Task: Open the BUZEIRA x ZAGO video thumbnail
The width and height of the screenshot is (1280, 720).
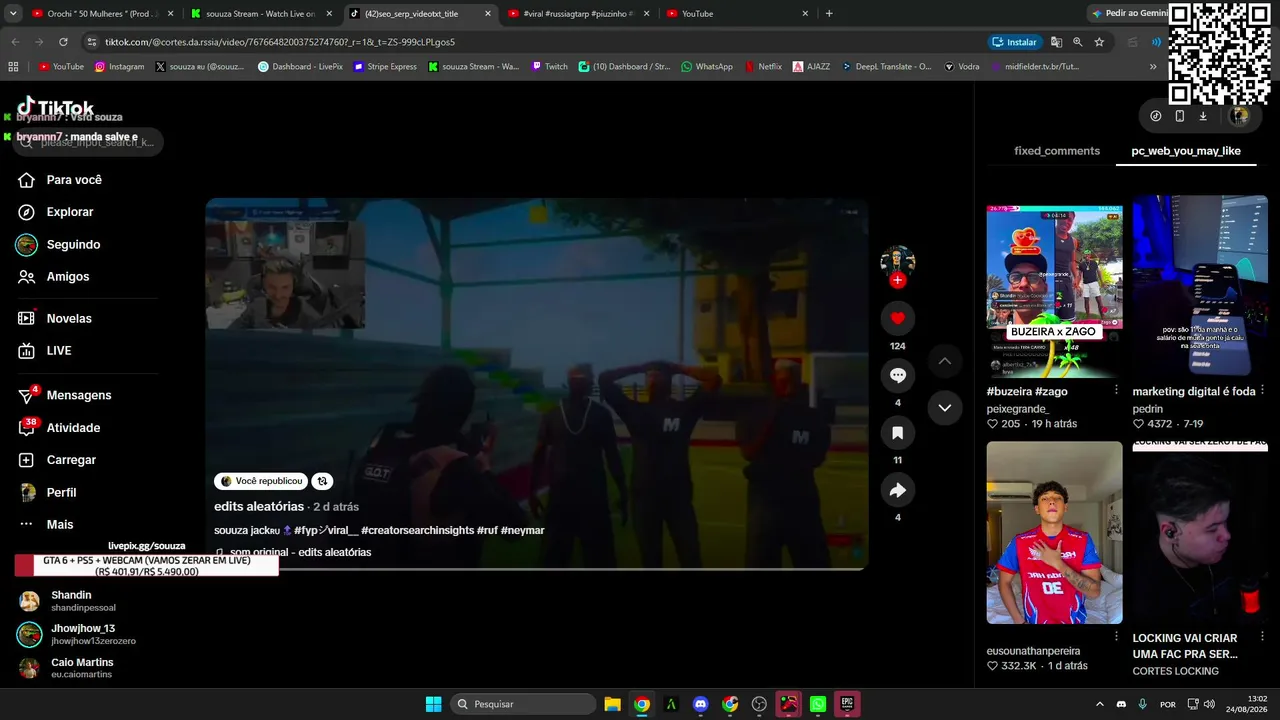Action: coord(1054,286)
